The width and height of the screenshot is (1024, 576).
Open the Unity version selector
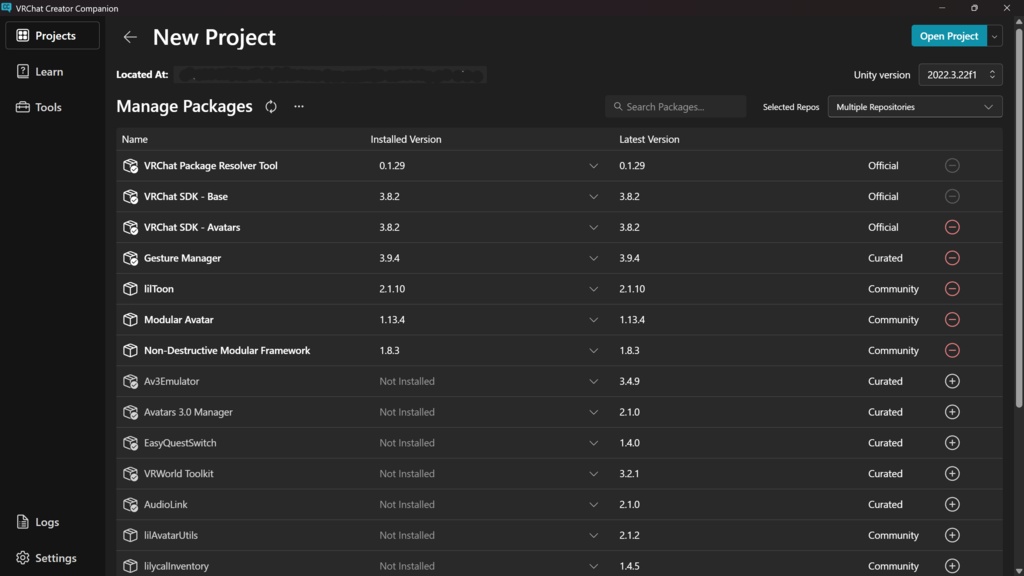click(960, 75)
